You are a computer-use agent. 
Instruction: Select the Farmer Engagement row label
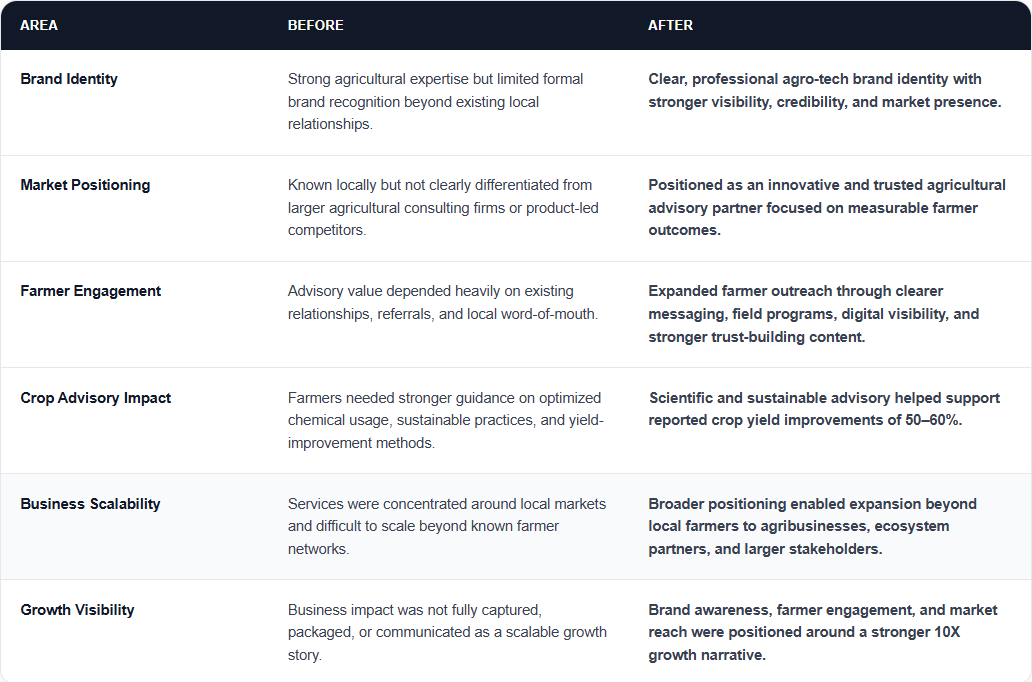click(91, 291)
